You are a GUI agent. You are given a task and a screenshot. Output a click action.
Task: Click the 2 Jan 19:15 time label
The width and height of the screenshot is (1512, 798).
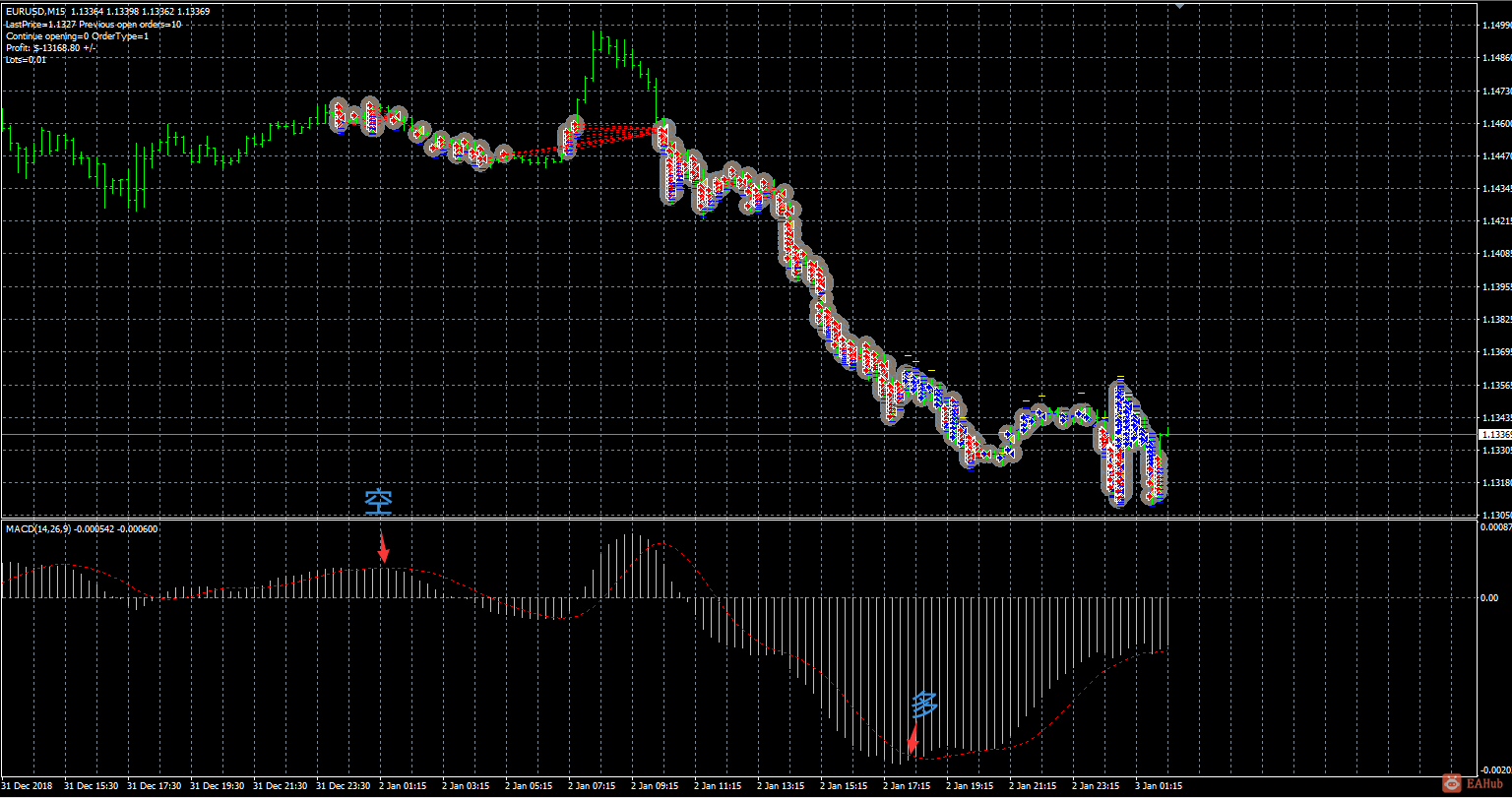[x=971, y=786]
